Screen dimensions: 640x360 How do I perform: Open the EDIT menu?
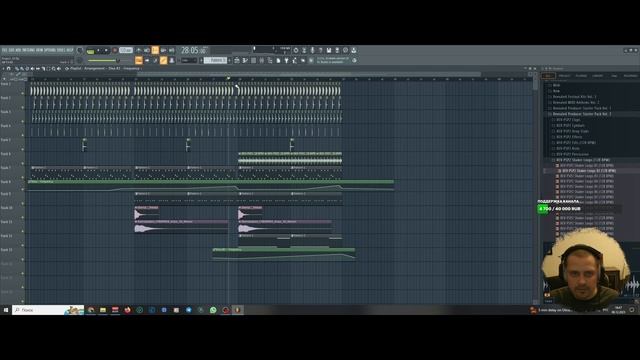click(11, 50)
